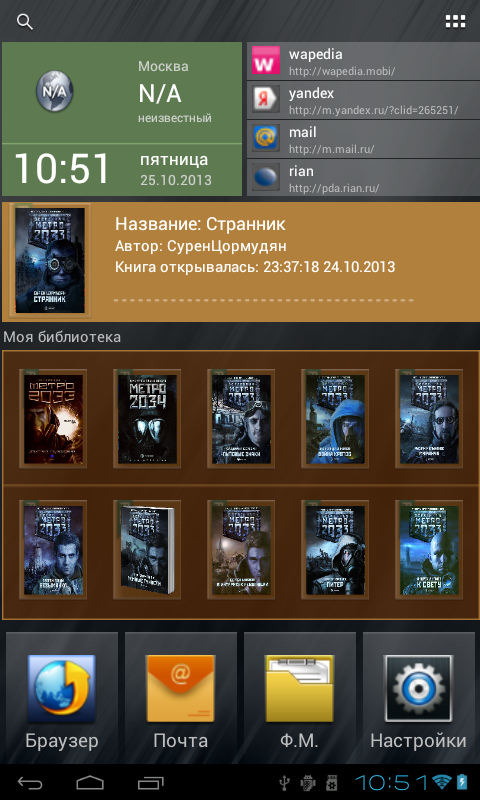Screen dimensions: 480x800
Task: Open the Моя библиотека library heading
Action: click(x=62, y=337)
